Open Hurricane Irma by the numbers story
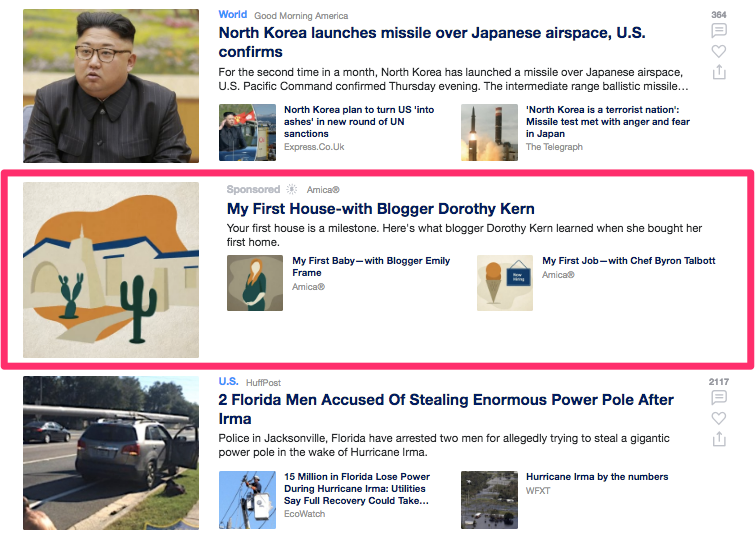The image size is (755, 541). pos(597,477)
